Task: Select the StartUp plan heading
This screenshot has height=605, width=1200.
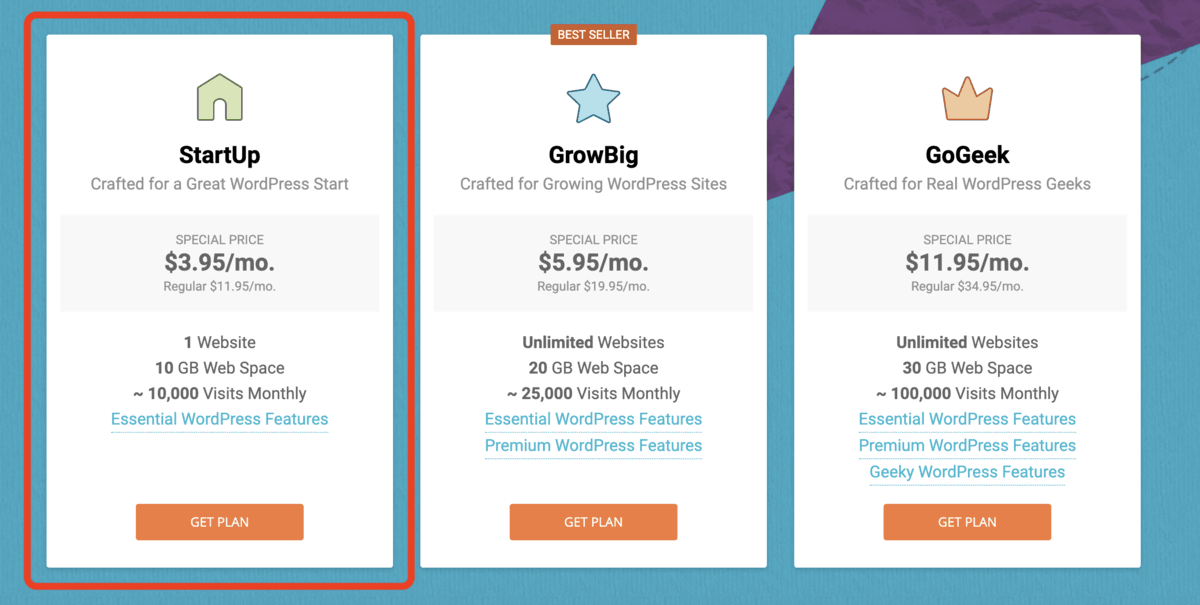Action: [x=219, y=154]
